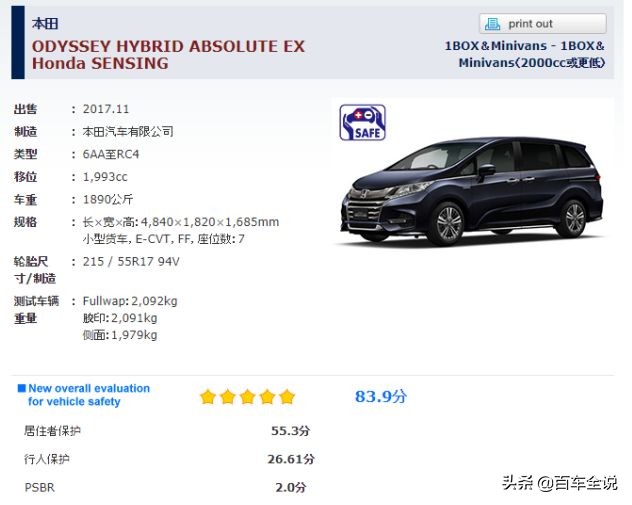Click the 本田 brand name
The height and width of the screenshot is (505, 632).
(x=45, y=24)
